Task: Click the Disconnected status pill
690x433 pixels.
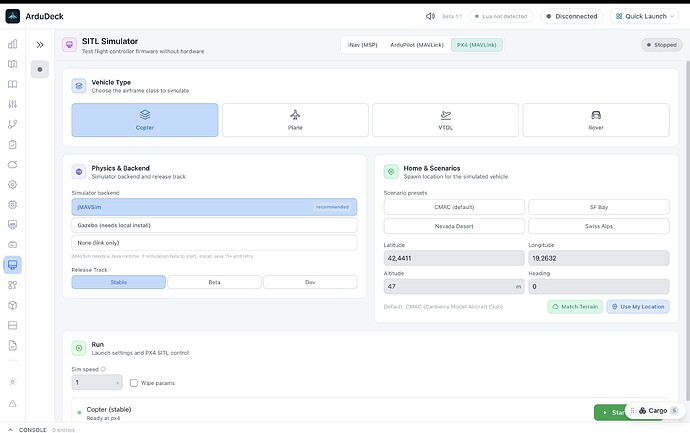Action: pos(572,16)
